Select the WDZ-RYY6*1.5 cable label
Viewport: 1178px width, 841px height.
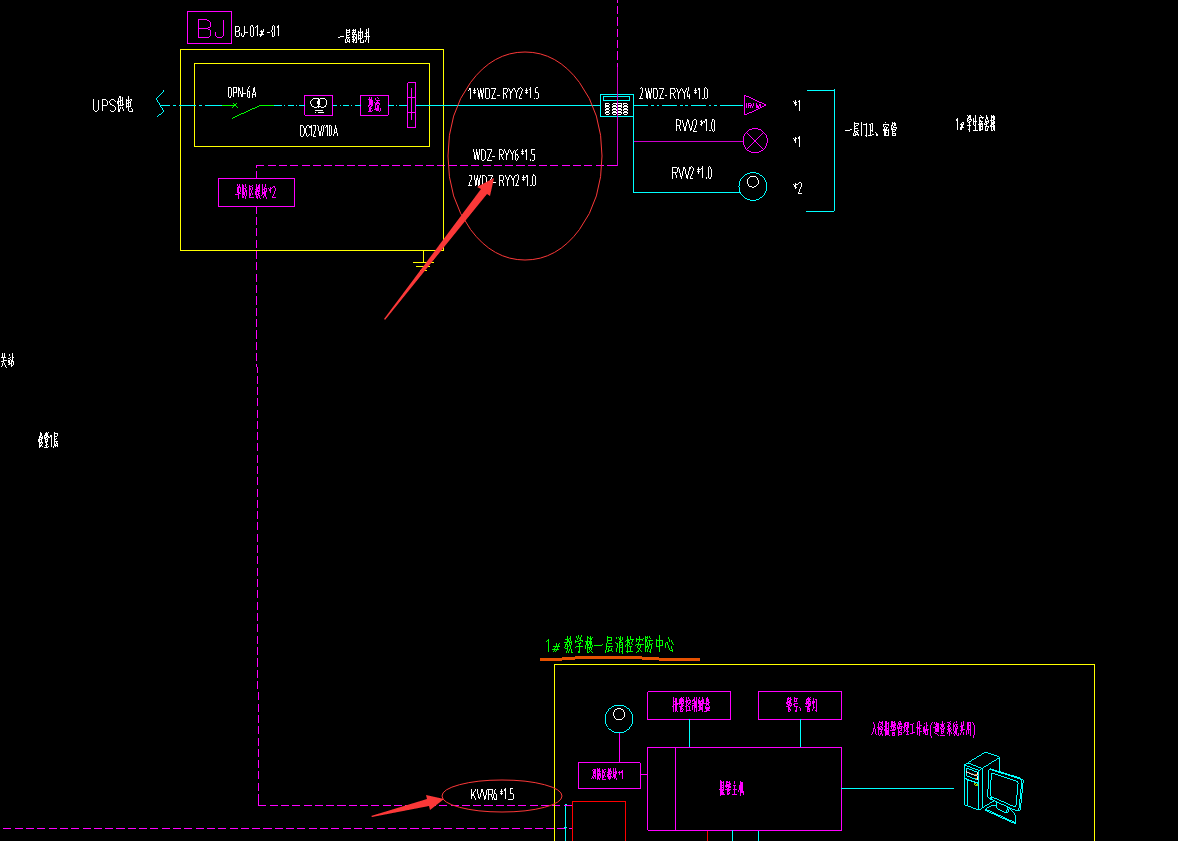504,156
